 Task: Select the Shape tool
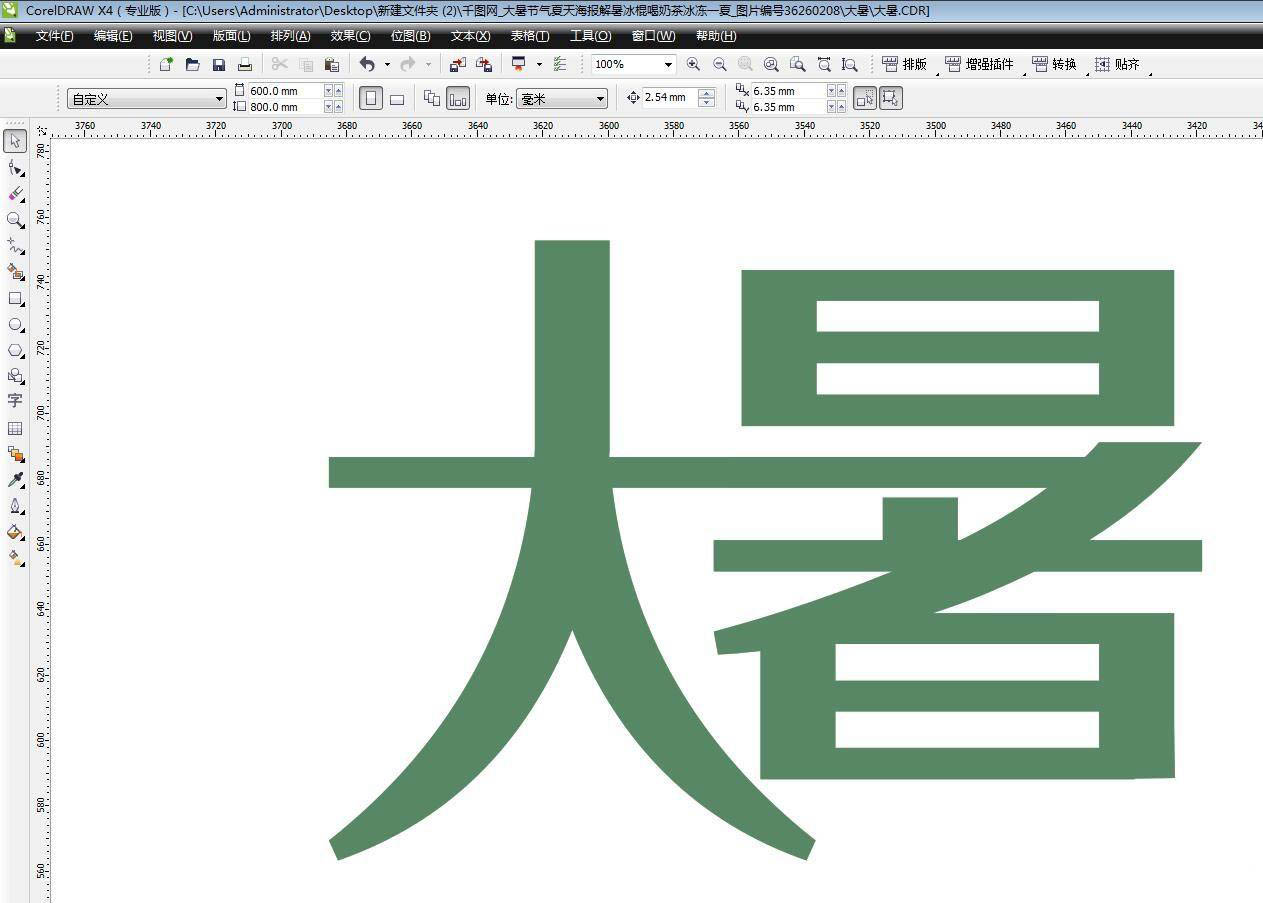pyautogui.click(x=14, y=167)
